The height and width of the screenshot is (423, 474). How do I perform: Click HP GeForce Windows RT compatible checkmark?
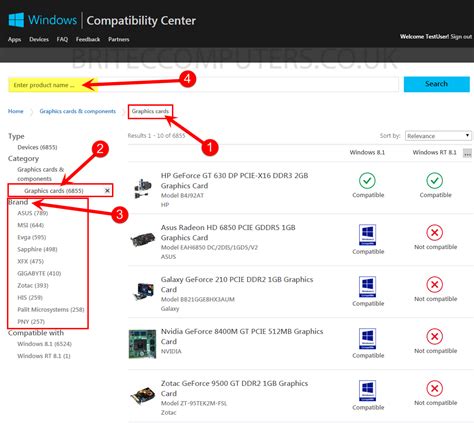(x=435, y=181)
